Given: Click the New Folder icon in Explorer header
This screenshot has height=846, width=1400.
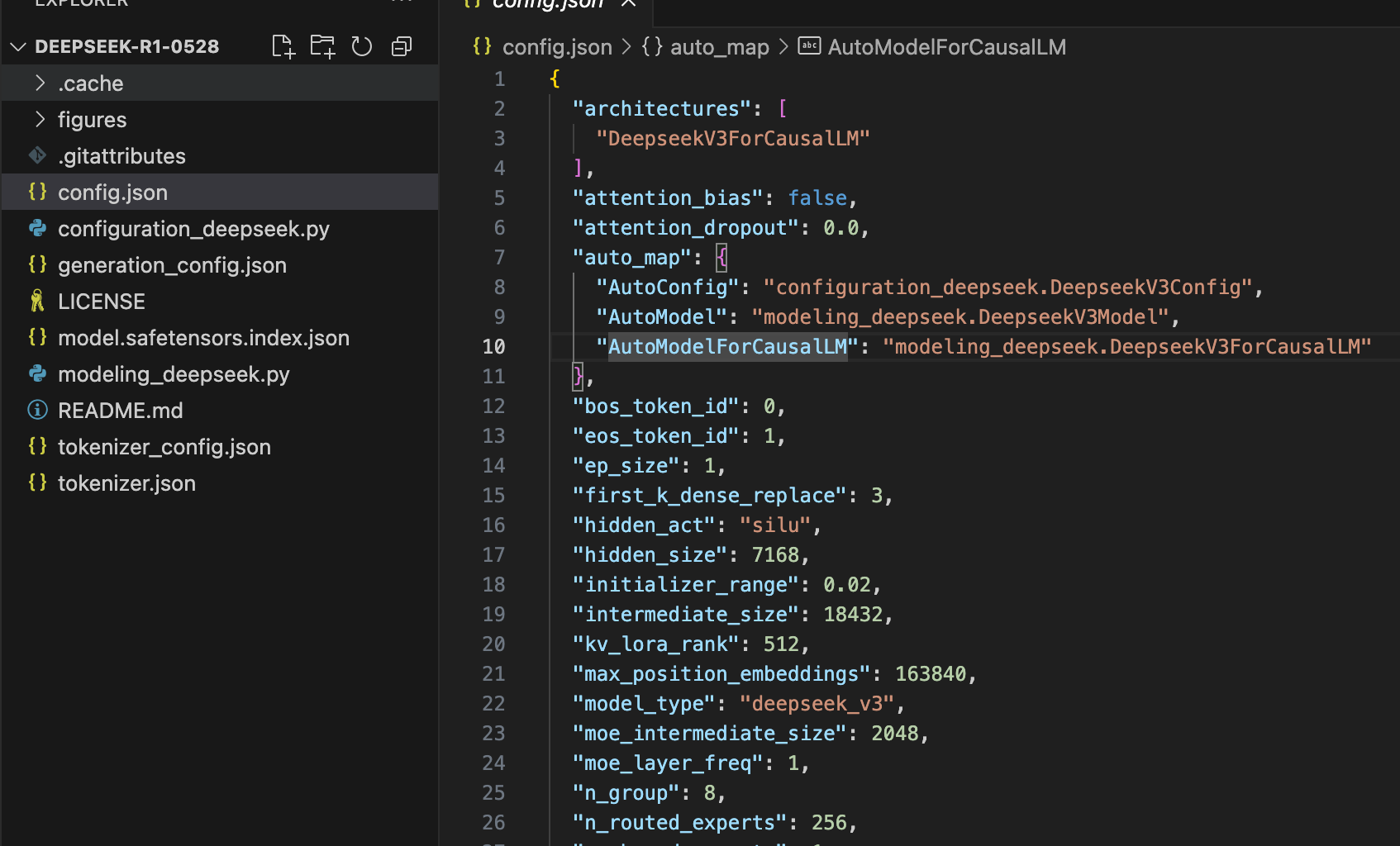Looking at the screenshot, I should click(322, 46).
